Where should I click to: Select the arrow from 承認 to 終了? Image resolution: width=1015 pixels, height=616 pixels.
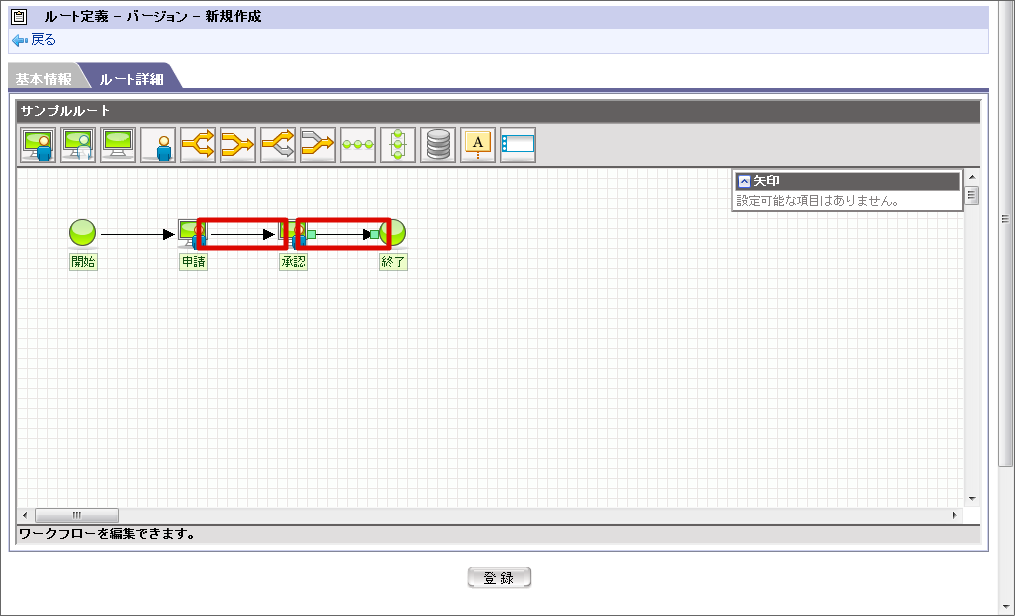(x=342, y=234)
